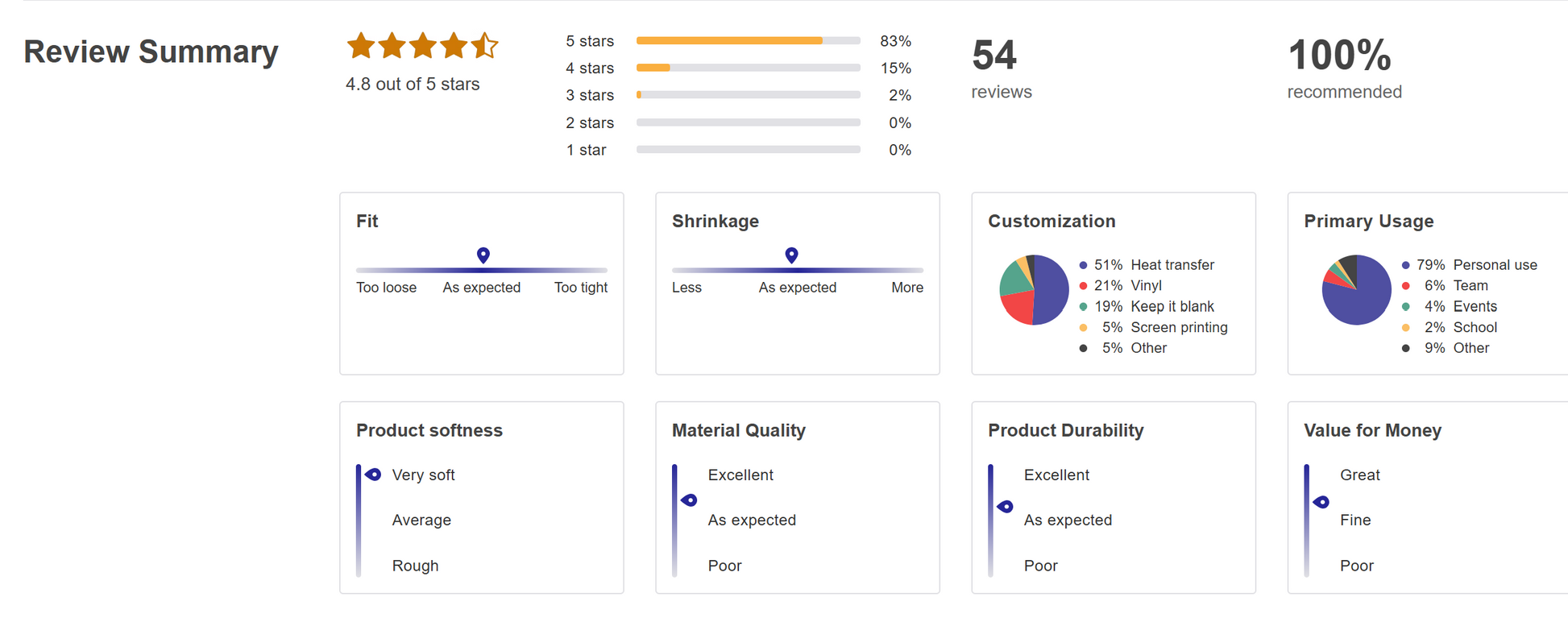The height and width of the screenshot is (618, 1568).
Task: Click the Fit slider pin marker
Action: tap(483, 255)
